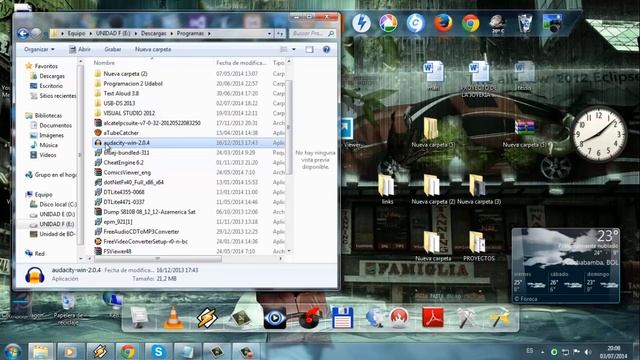This screenshot has width=640, height=360.
Task: Click the Explorer back navigation arrow
Action: coord(23,33)
